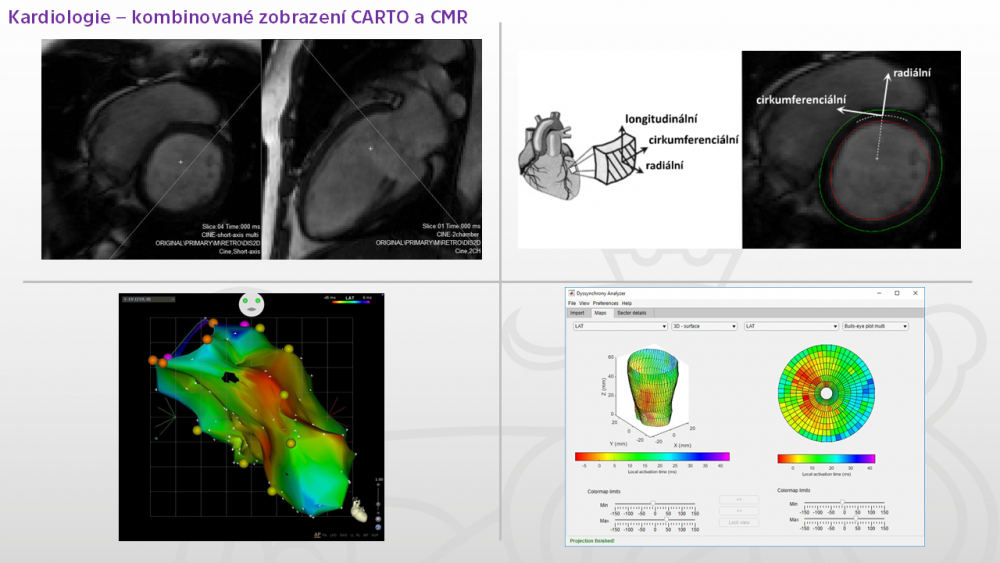Click the center of the bulls-eye plot
This screenshot has height=563, width=1000.
click(826, 394)
